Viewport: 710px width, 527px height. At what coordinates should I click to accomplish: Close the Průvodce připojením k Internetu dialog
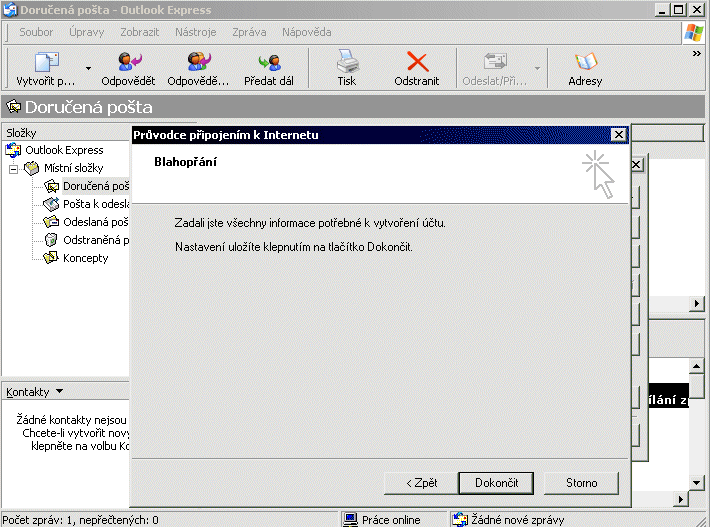(x=619, y=135)
